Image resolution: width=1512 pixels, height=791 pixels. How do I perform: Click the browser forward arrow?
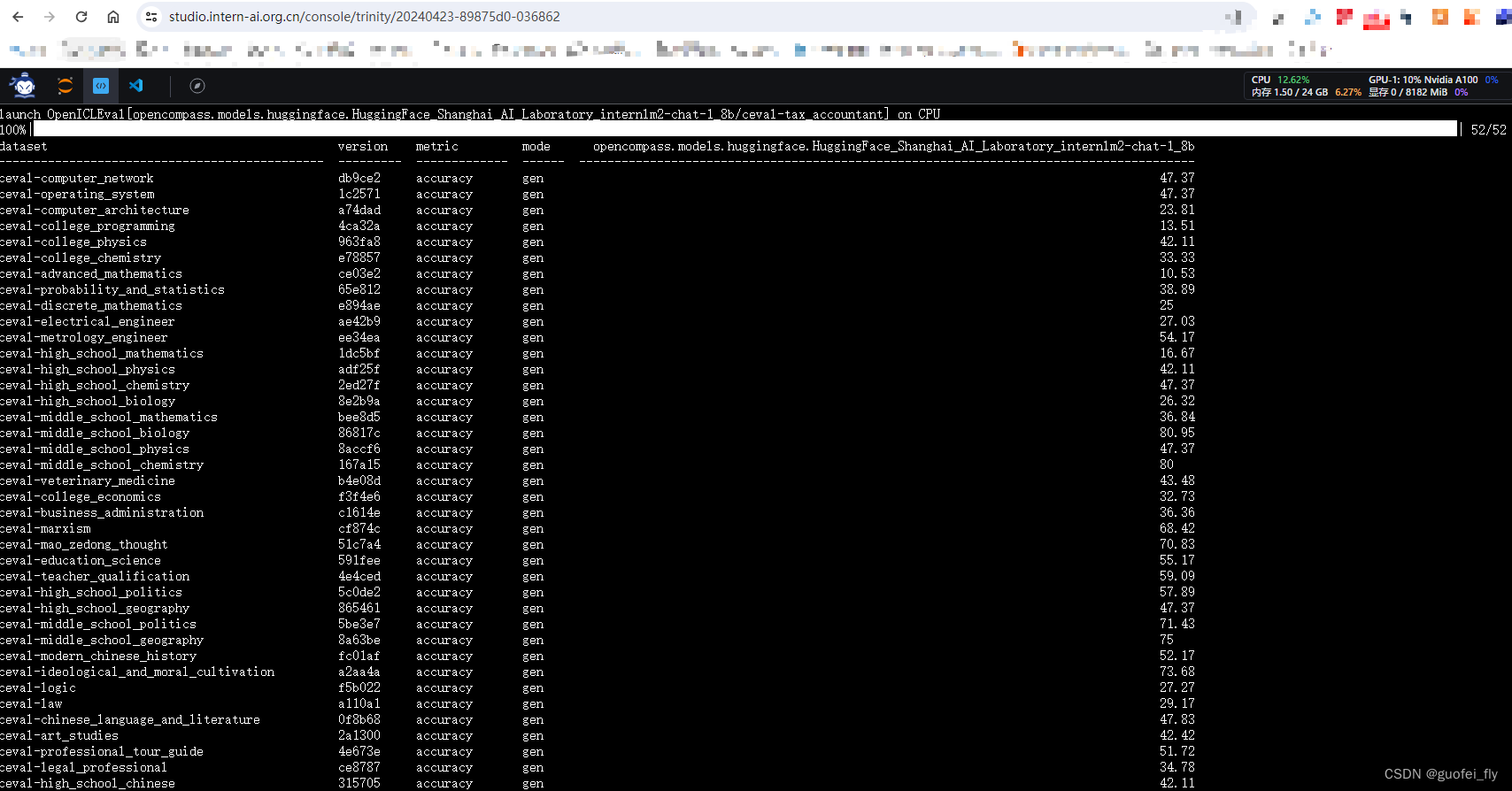[x=50, y=17]
